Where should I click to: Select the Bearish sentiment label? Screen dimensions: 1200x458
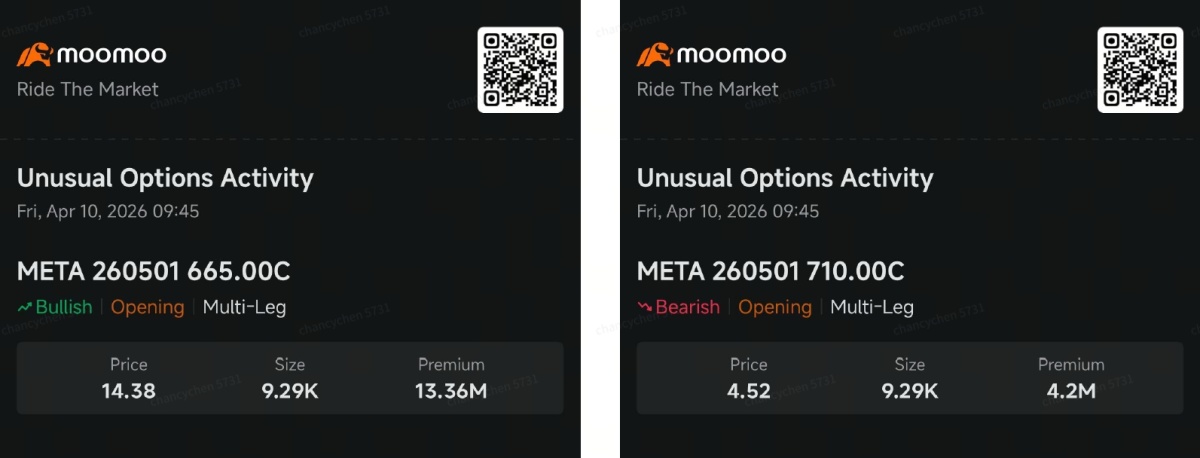(687, 307)
